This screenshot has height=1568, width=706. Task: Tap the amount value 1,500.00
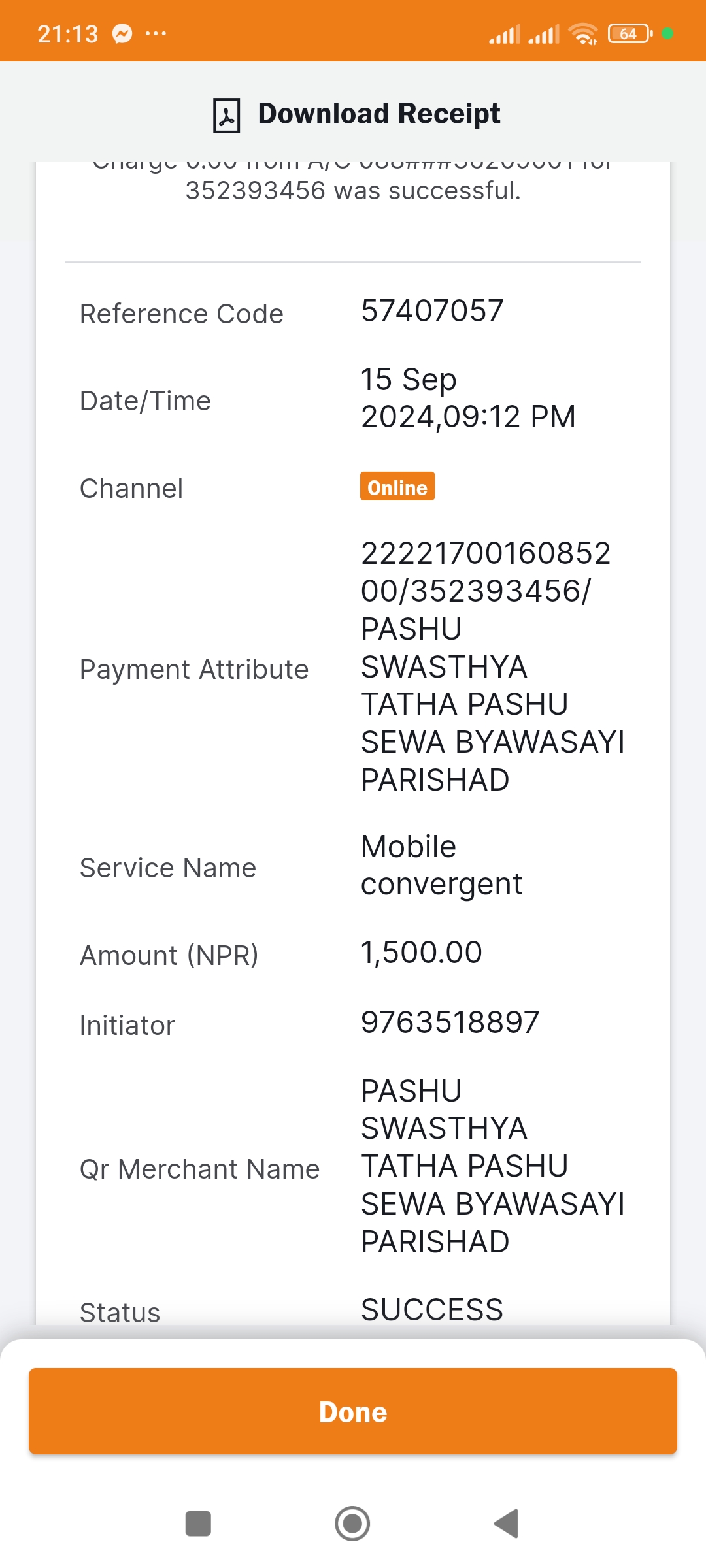422,953
